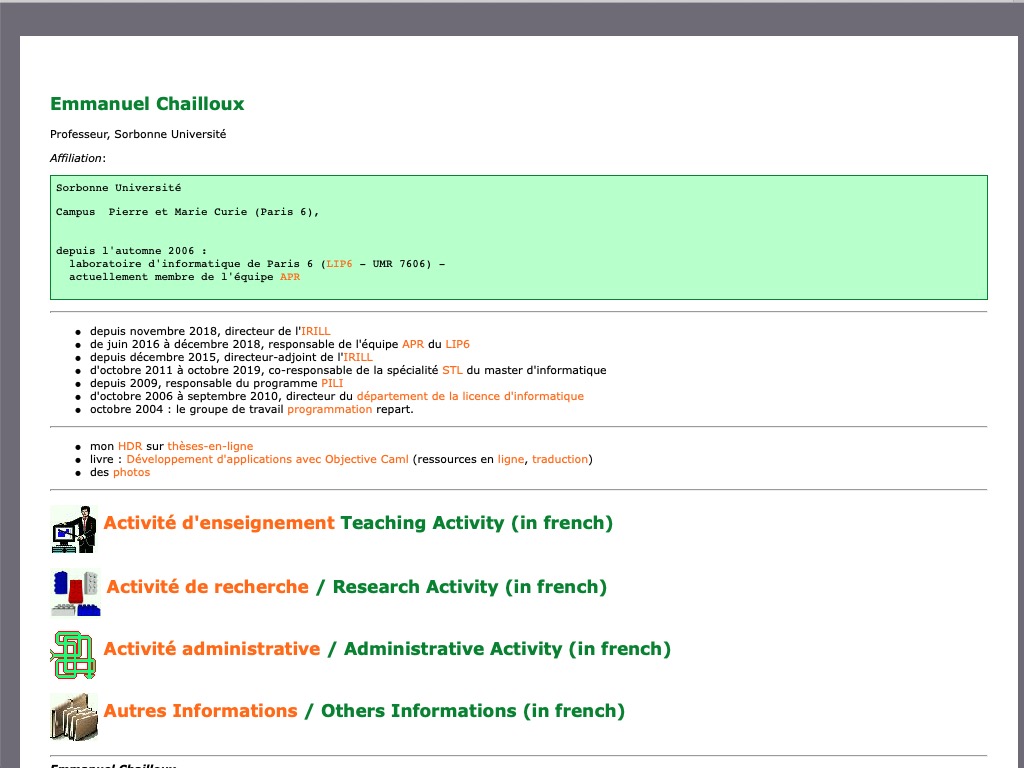Open Développement d'applications avec Objective Caml book link
This screenshot has height=768, width=1024.
tap(267, 459)
